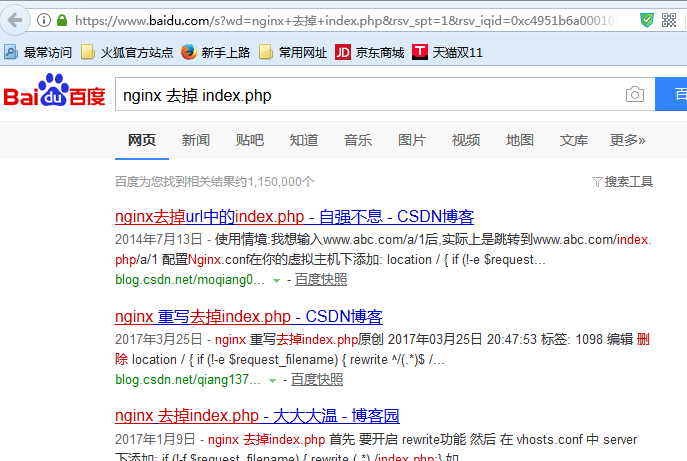Open image search camera icon
Viewport: 687px width, 461px height.
pyautogui.click(x=634, y=94)
